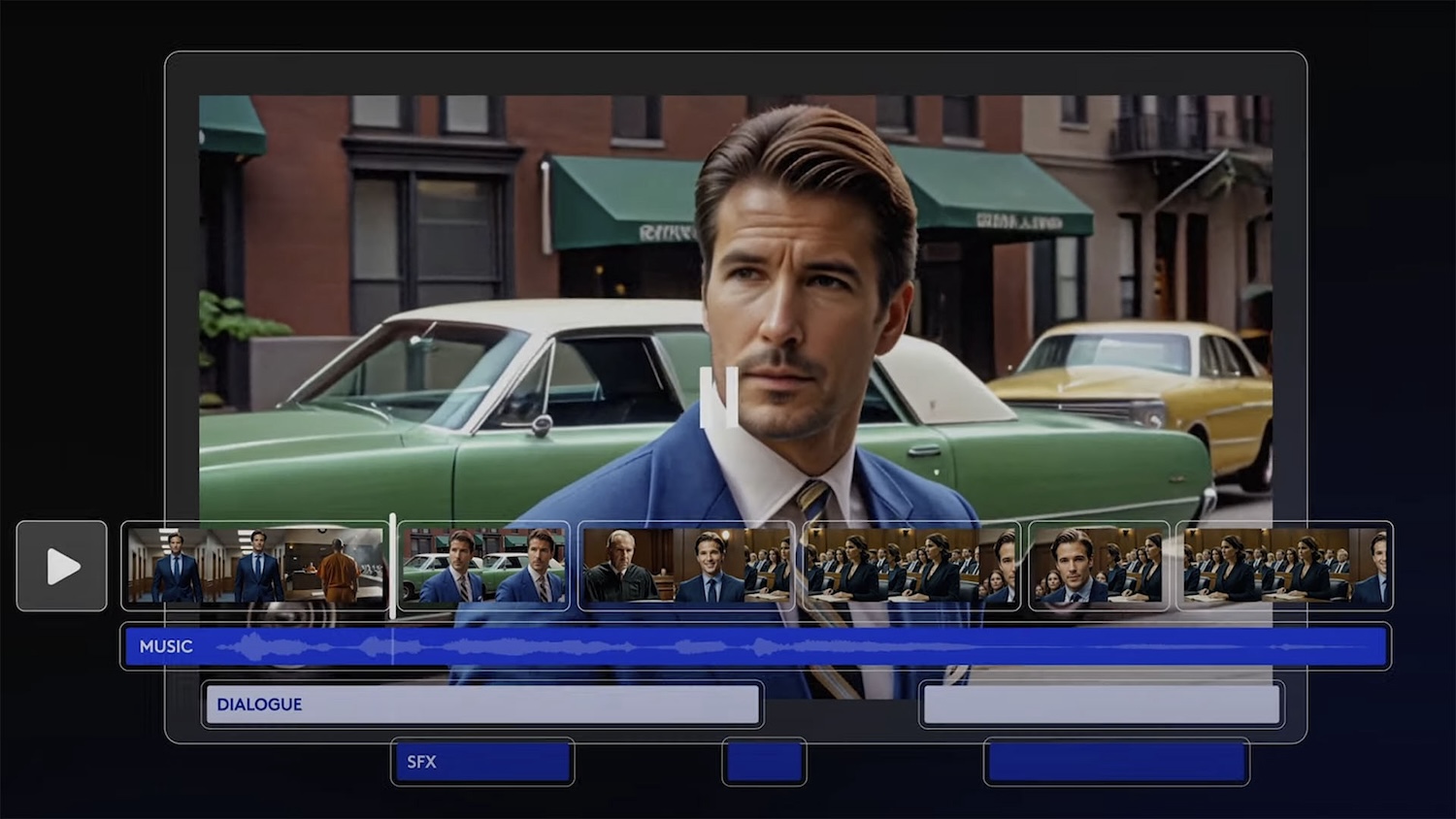Select the fourth clip of courtroom audience
Viewport: 1456px width, 819px height.
910,566
